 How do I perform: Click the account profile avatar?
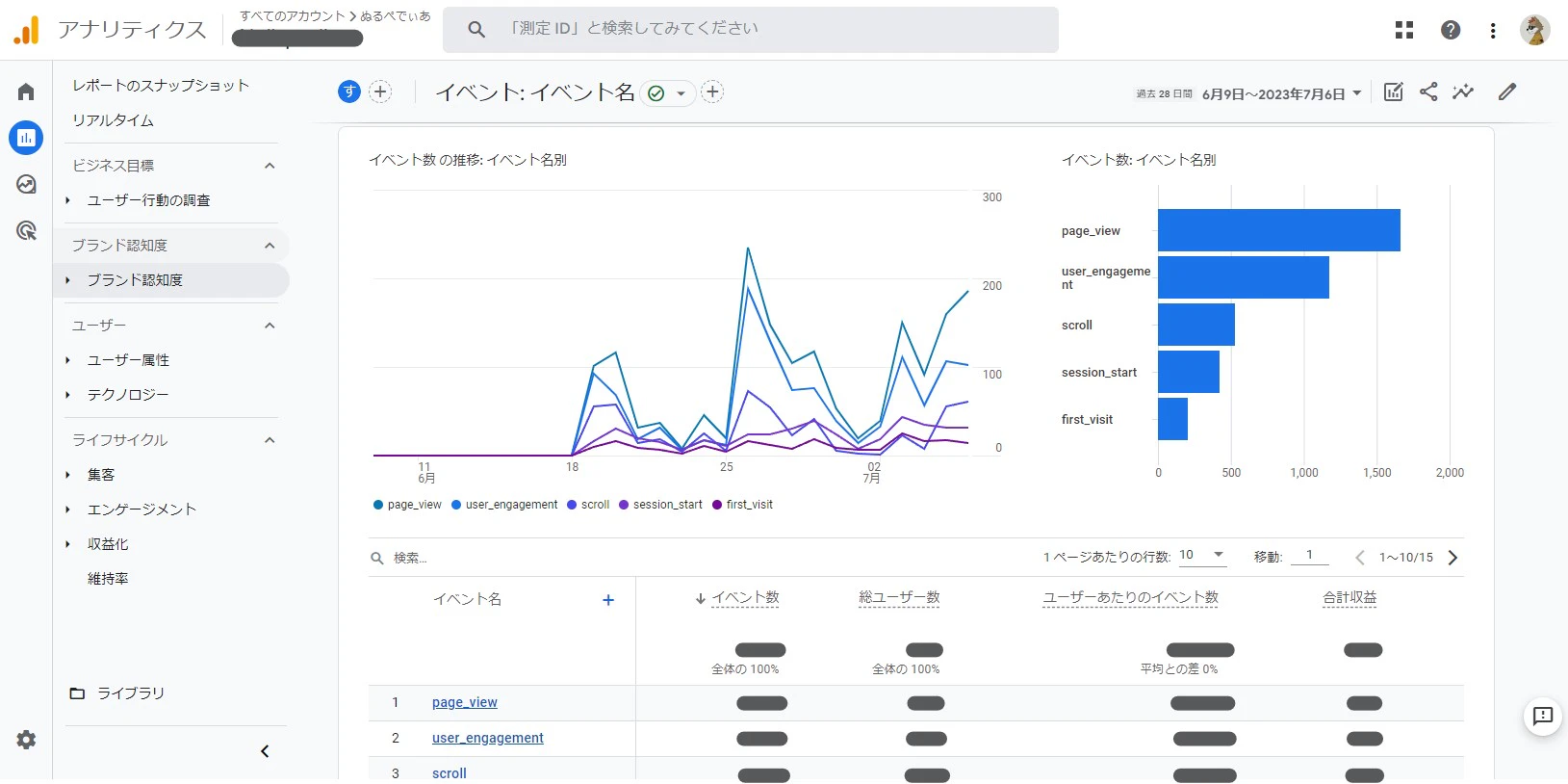(1534, 30)
